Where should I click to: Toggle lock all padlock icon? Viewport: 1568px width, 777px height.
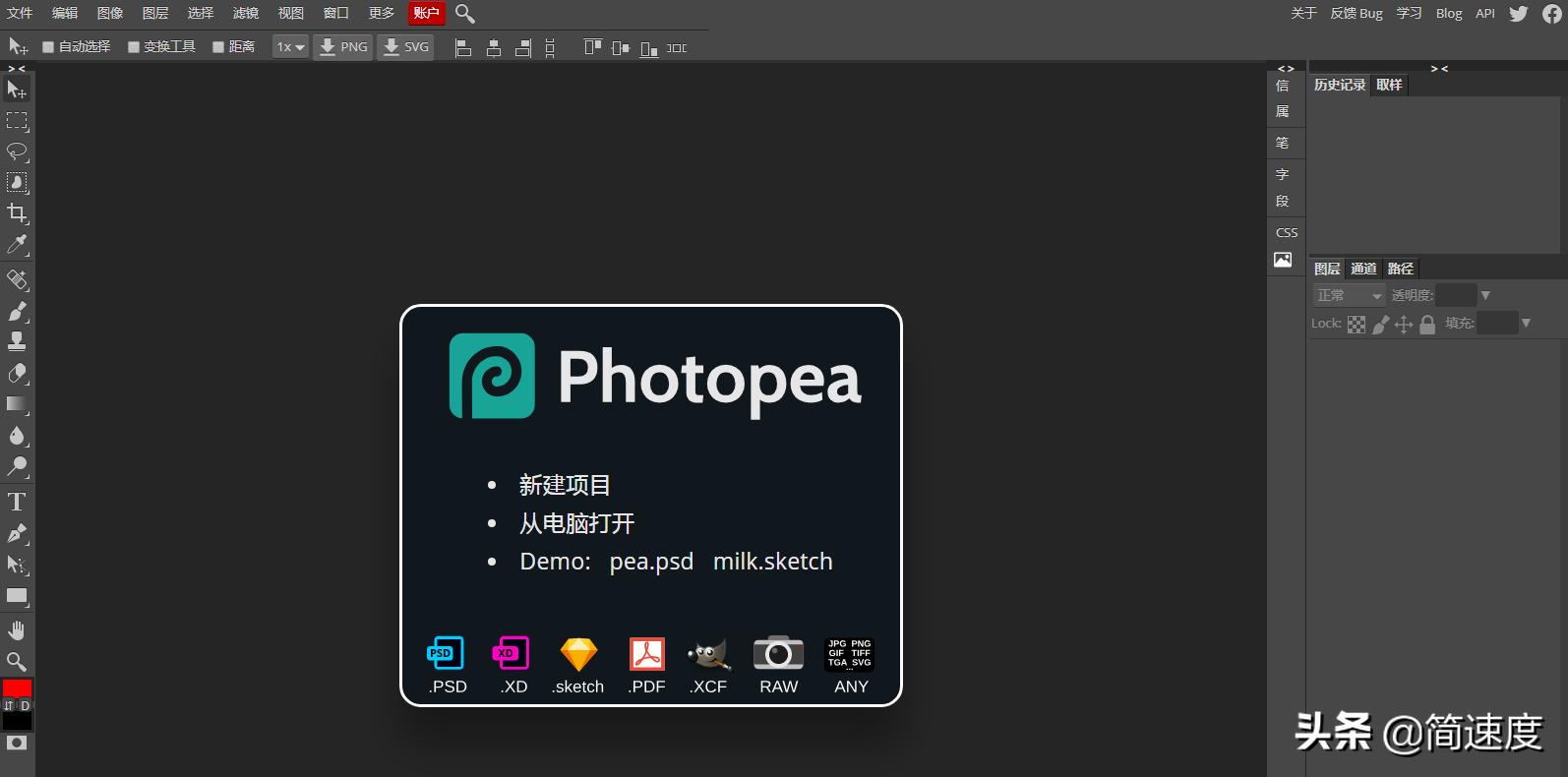pyautogui.click(x=1427, y=325)
